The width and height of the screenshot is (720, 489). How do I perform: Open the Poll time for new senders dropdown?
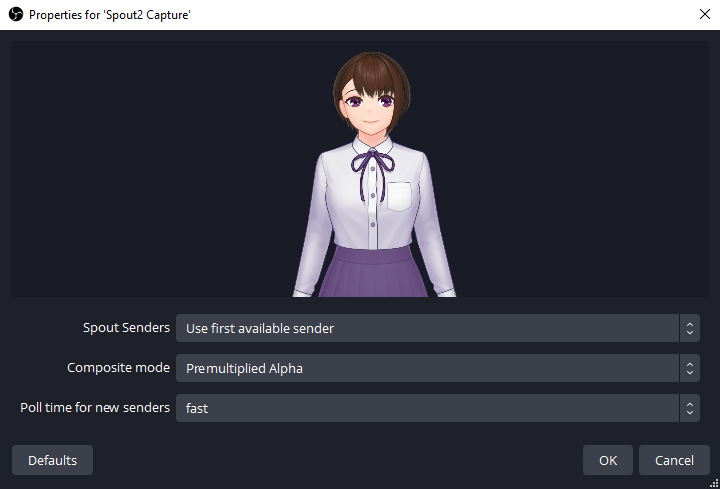click(438, 408)
